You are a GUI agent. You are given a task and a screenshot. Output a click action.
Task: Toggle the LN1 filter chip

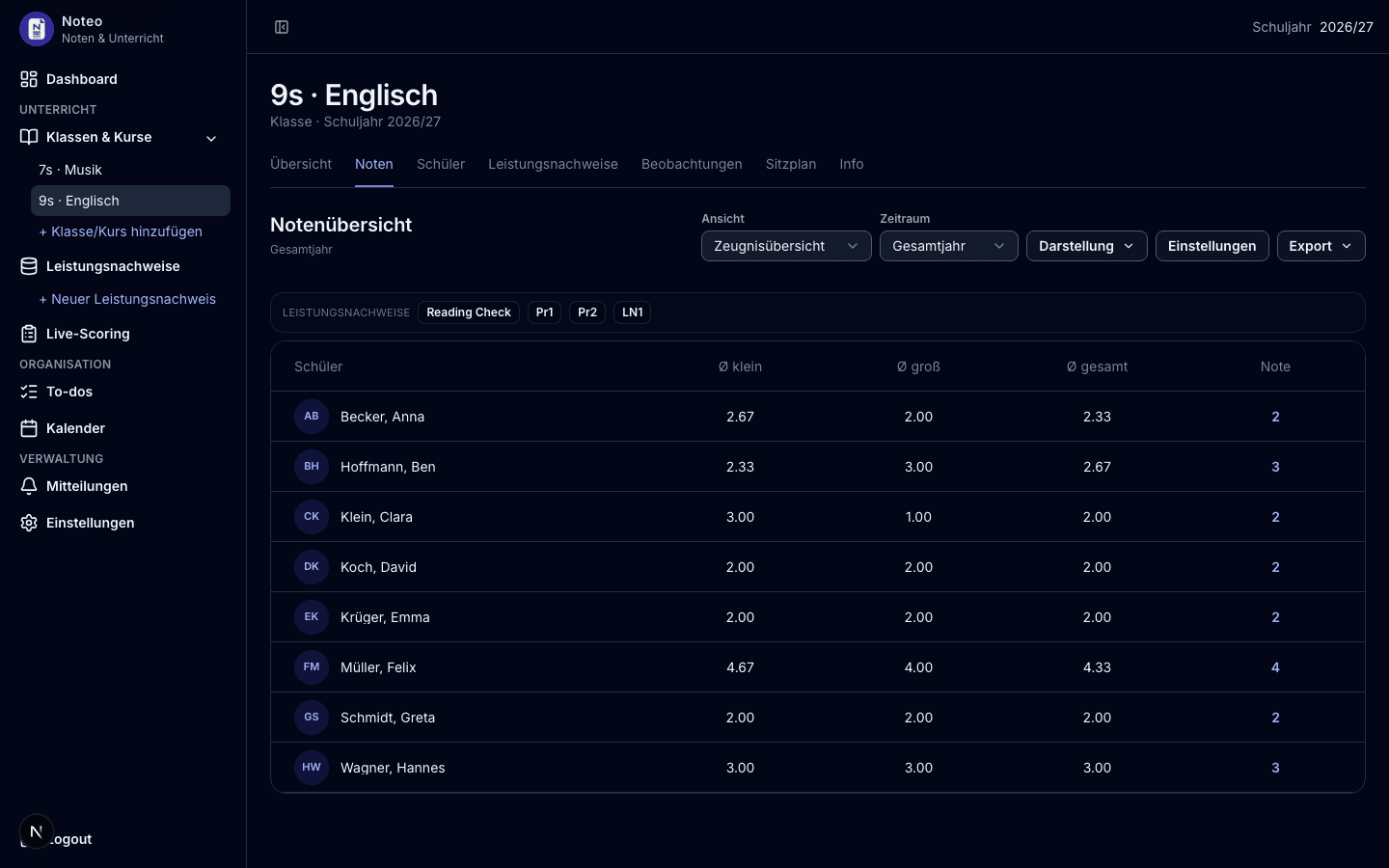point(632,312)
